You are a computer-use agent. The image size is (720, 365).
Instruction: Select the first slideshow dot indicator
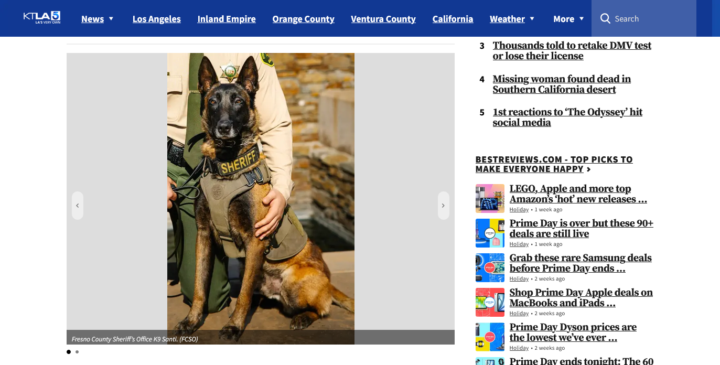pos(68,352)
